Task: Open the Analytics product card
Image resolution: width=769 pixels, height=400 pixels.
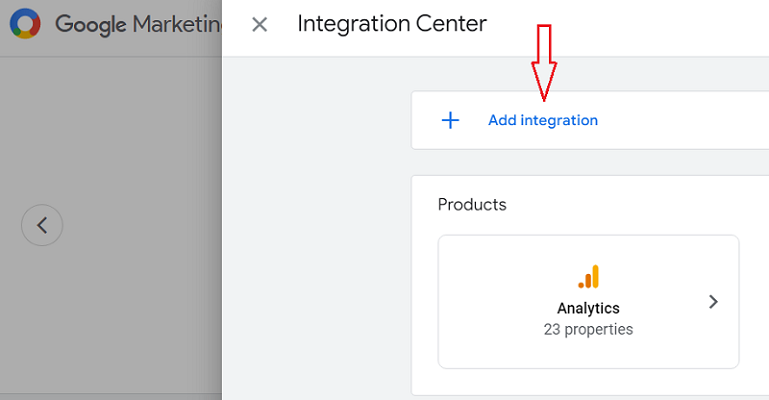Action: [588, 301]
